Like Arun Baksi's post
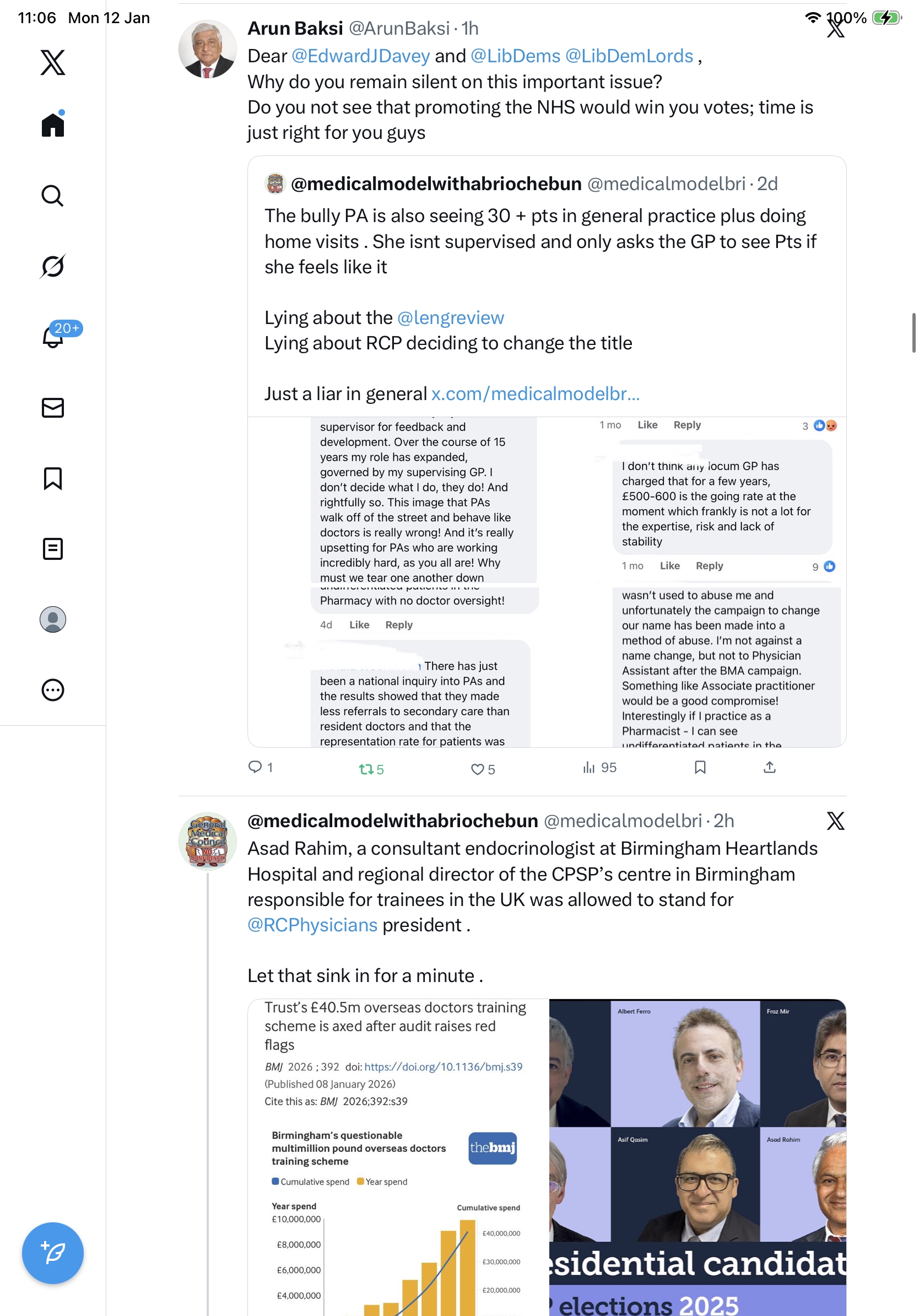The image size is (919, 1316). pos(477,769)
